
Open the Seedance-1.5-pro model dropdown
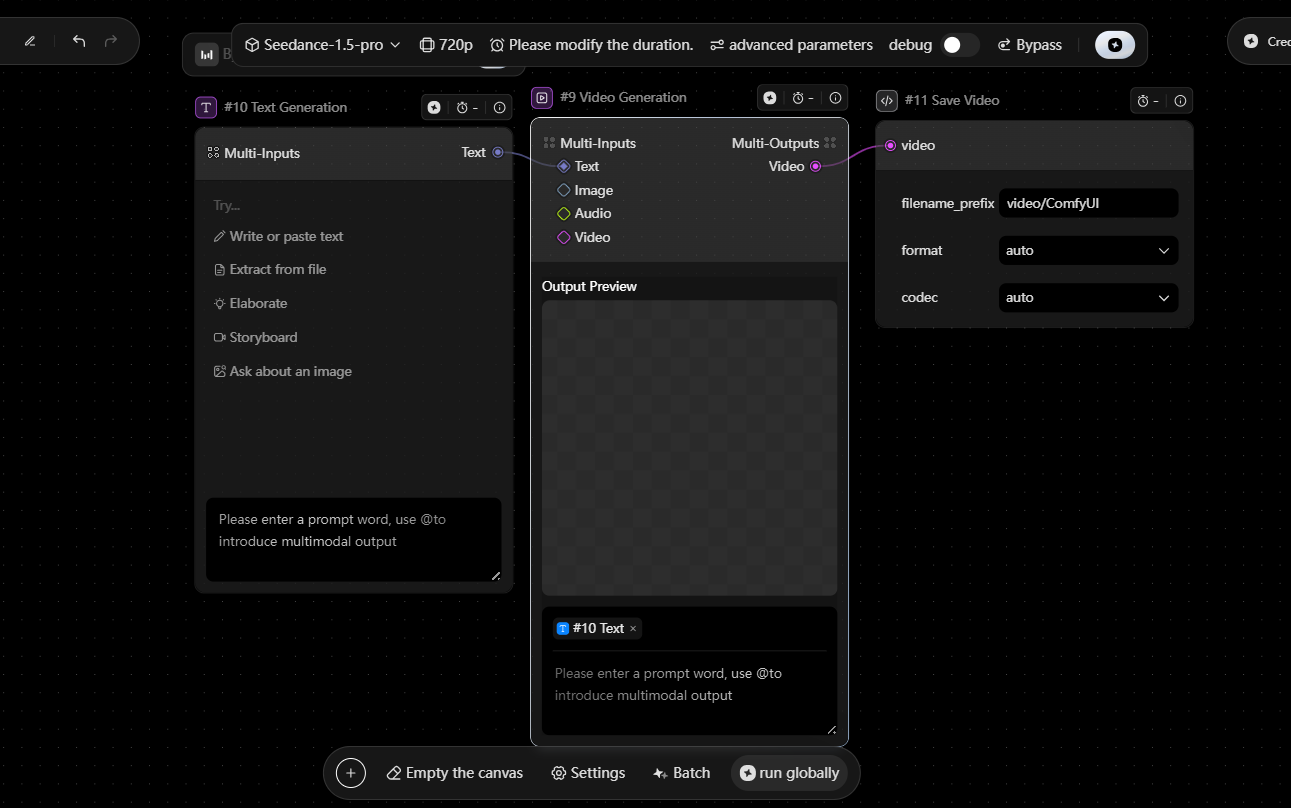tap(322, 45)
